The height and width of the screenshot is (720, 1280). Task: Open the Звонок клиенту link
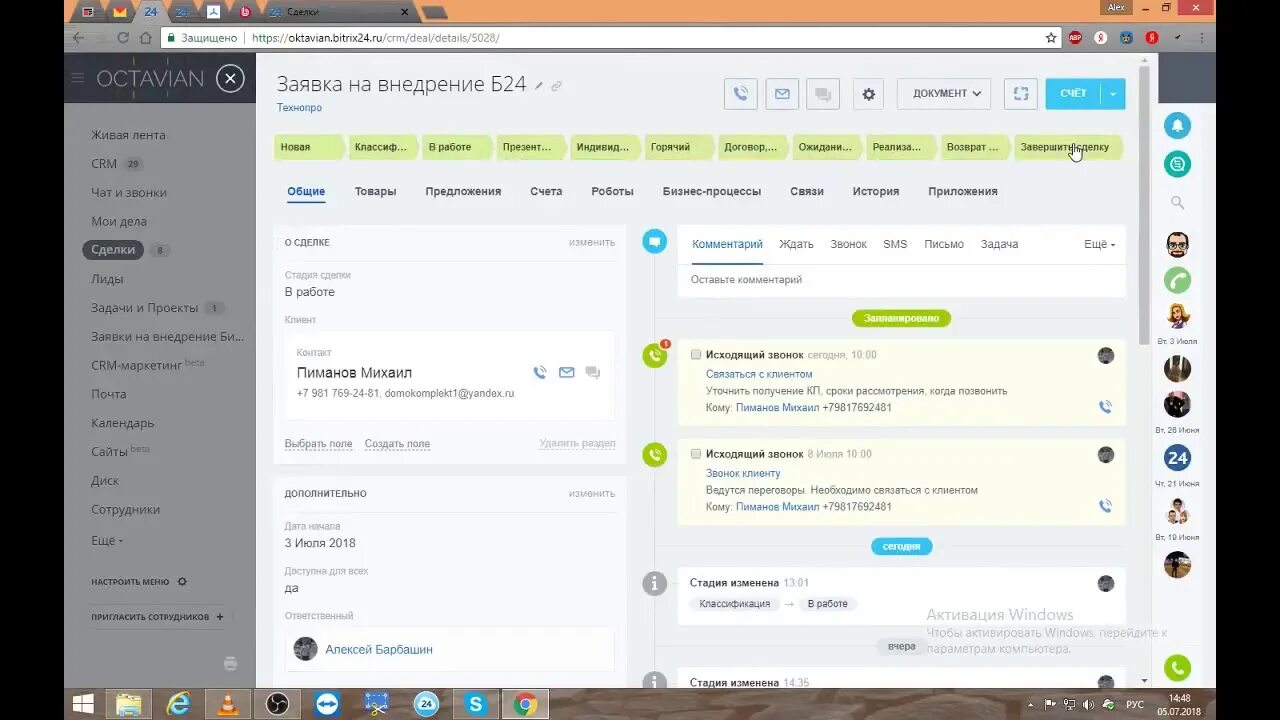(x=743, y=473)
